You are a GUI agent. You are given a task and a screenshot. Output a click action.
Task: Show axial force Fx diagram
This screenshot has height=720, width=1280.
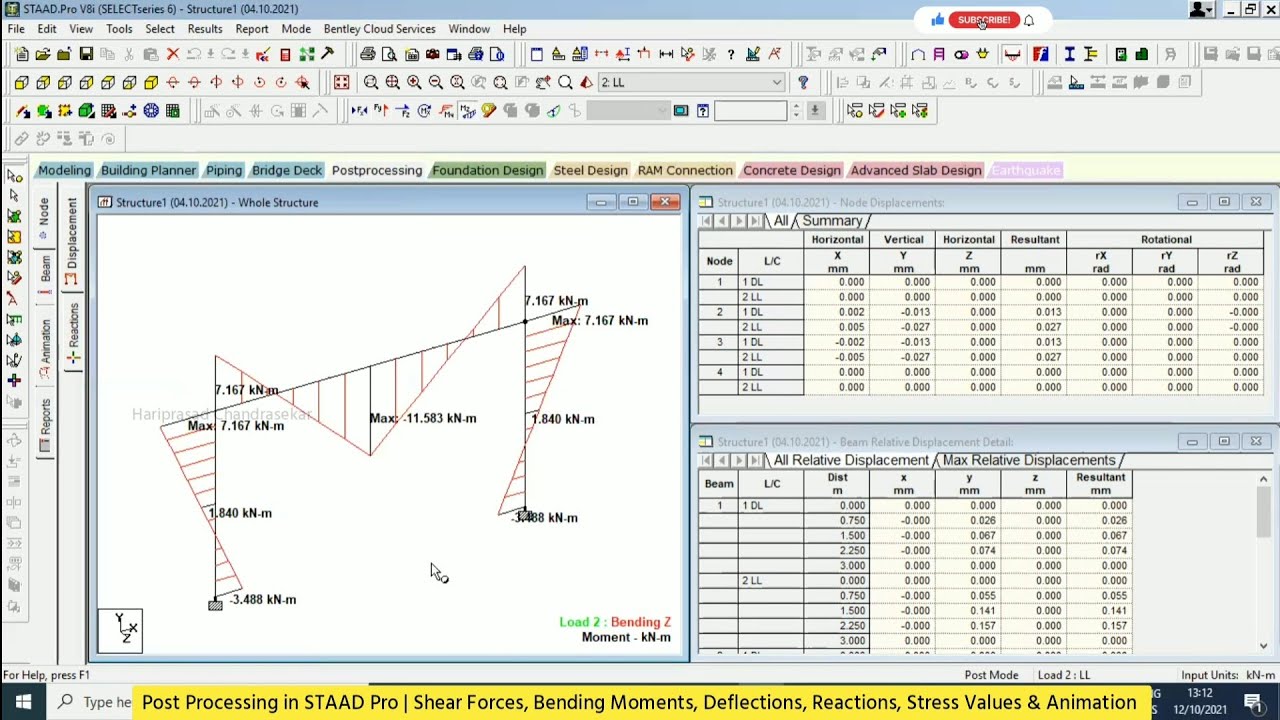[x=359, y=111]
